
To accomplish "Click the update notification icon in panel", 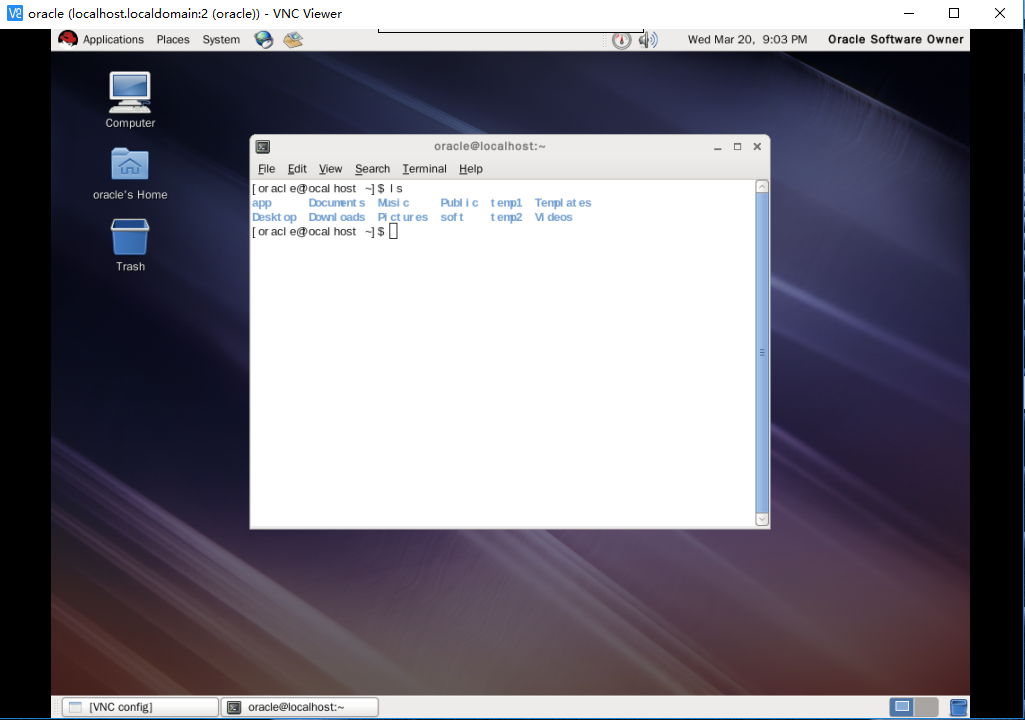I will pyautogui.click(x=622, y=40).
